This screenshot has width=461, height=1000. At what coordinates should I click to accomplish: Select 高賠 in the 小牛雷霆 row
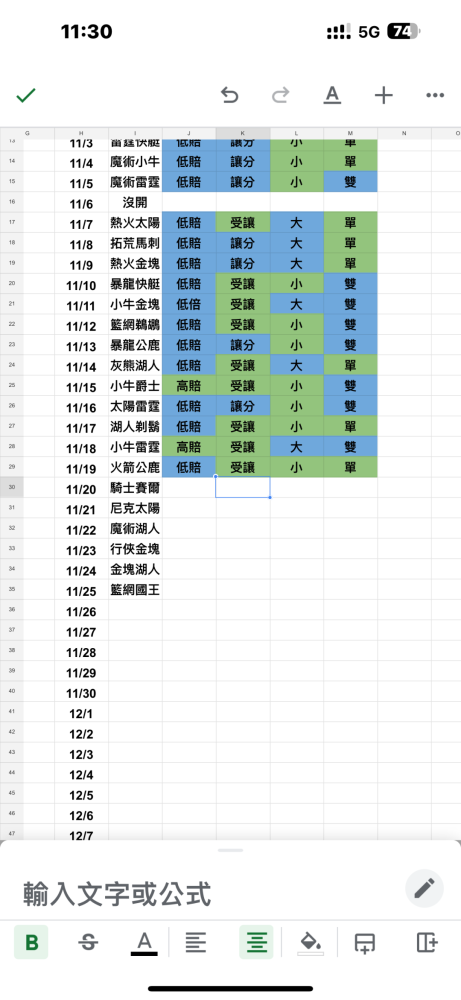click(x=189, y=447)
